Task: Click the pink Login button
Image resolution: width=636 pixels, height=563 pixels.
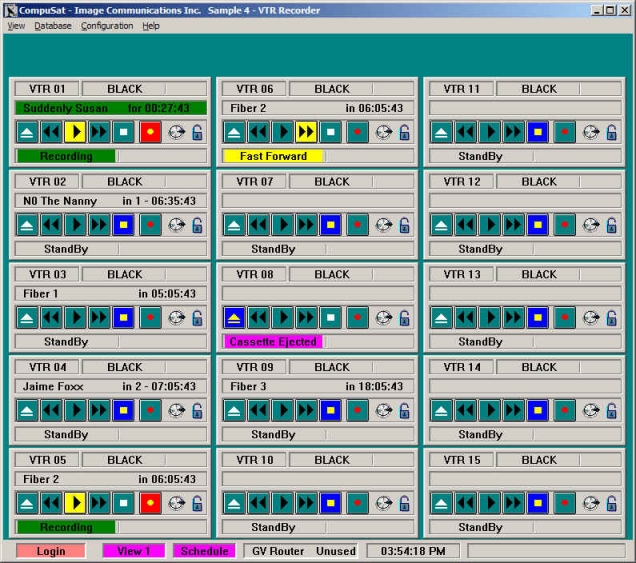Action: click(51, 551)
